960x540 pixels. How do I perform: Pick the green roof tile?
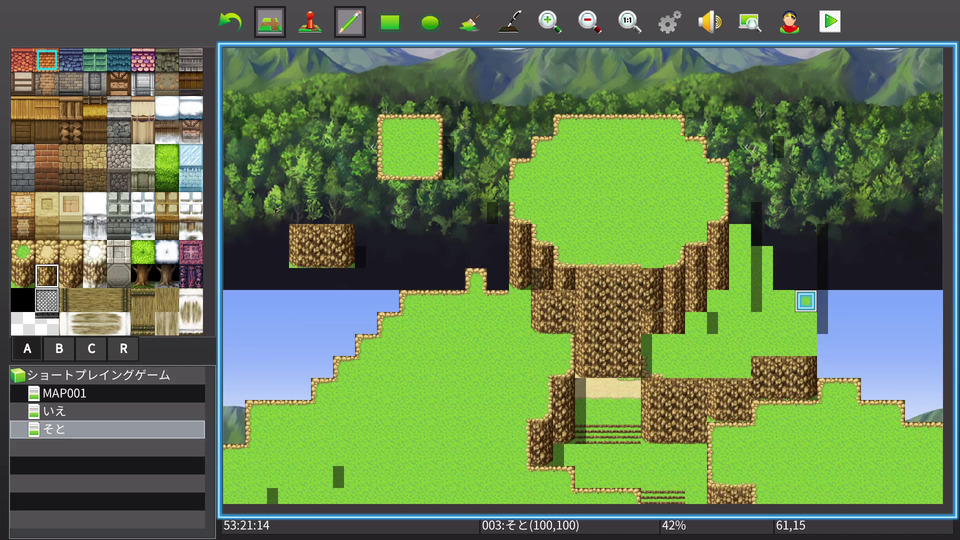[x=94, y=60]
